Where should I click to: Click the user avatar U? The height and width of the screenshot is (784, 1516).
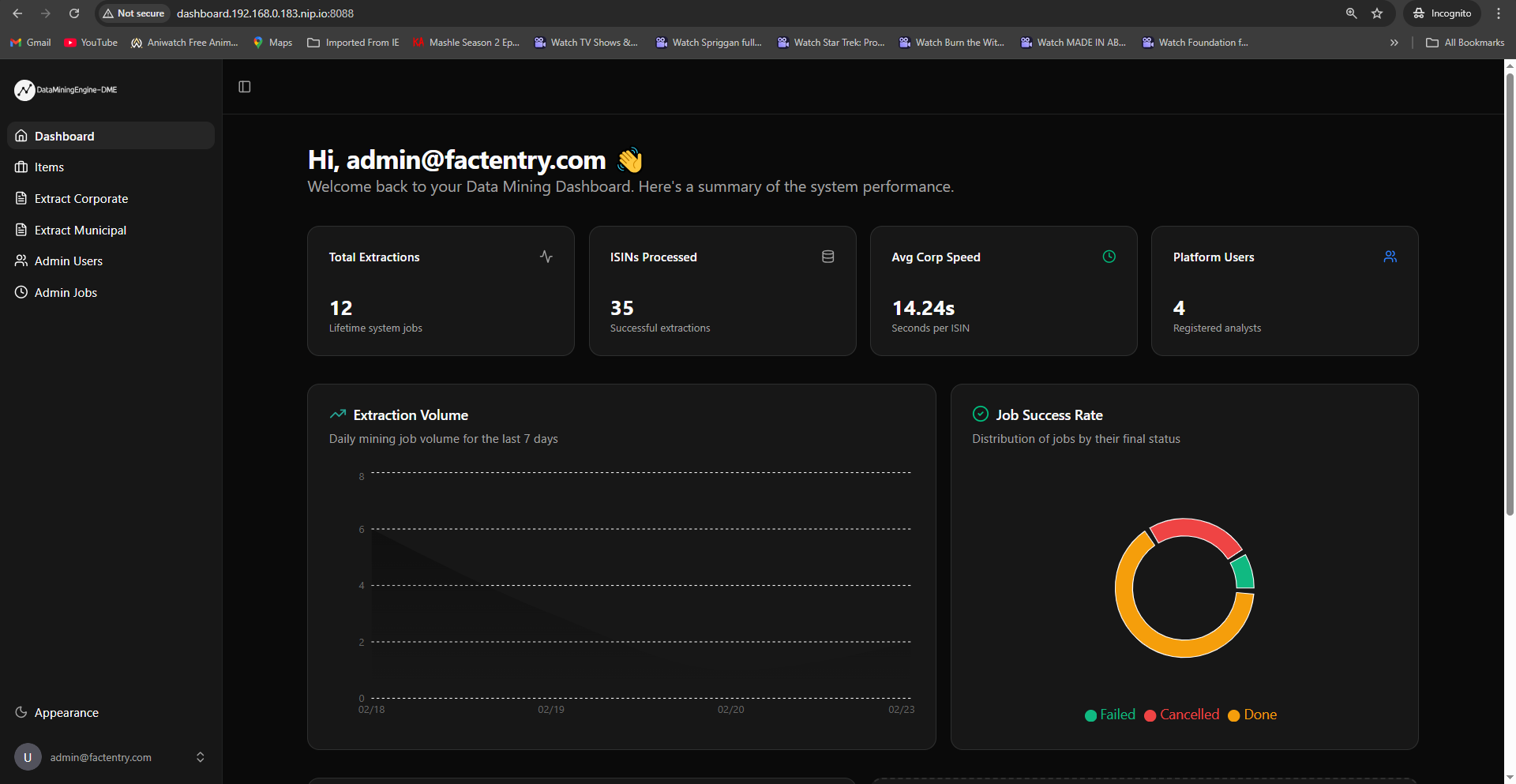(x=28, y=757)
